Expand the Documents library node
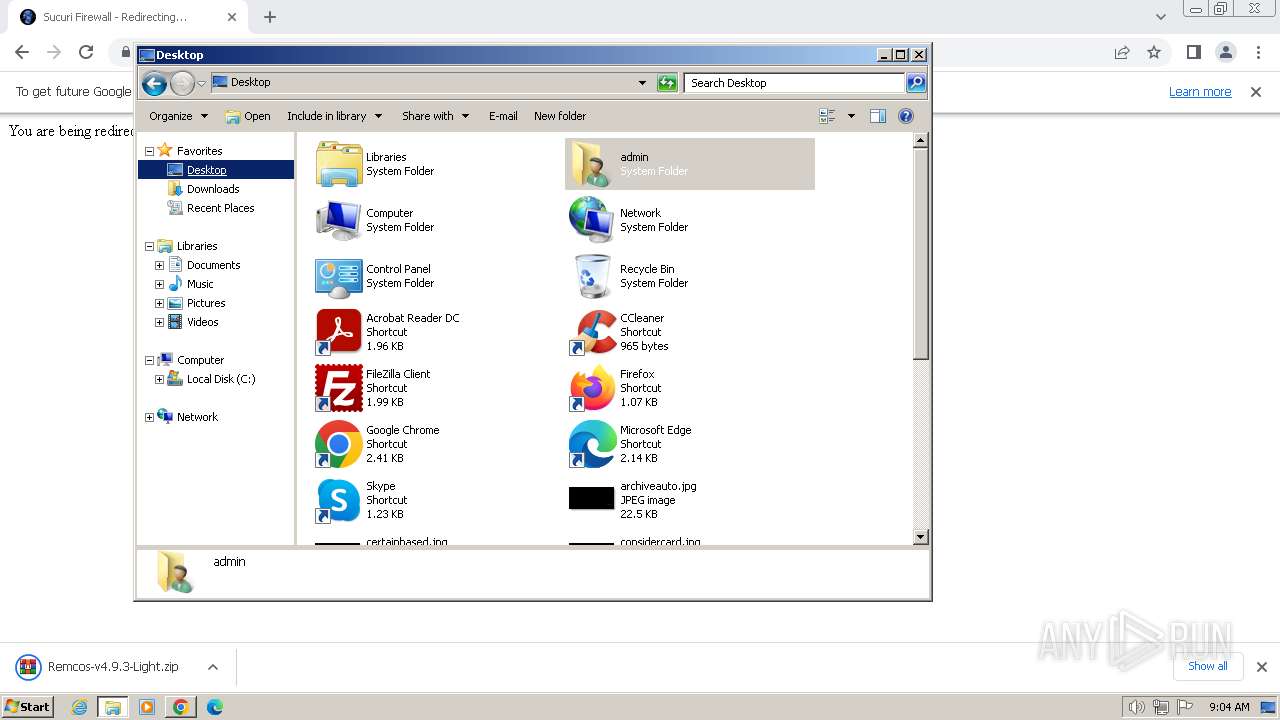 click(159, 265)
